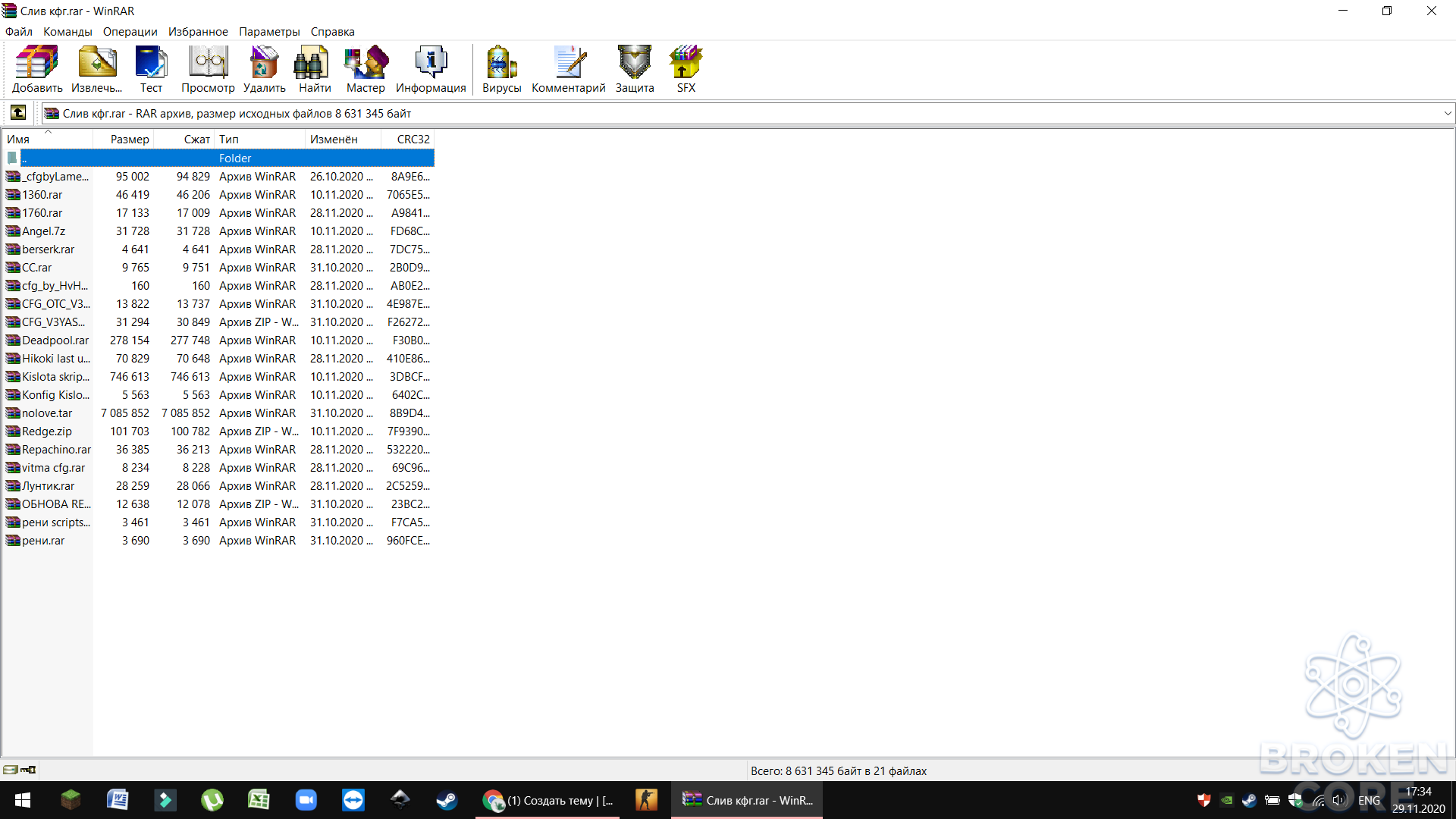This screenshot has height=819, width=1456.
Task: Show archive Информация
Action: [431, 69]
